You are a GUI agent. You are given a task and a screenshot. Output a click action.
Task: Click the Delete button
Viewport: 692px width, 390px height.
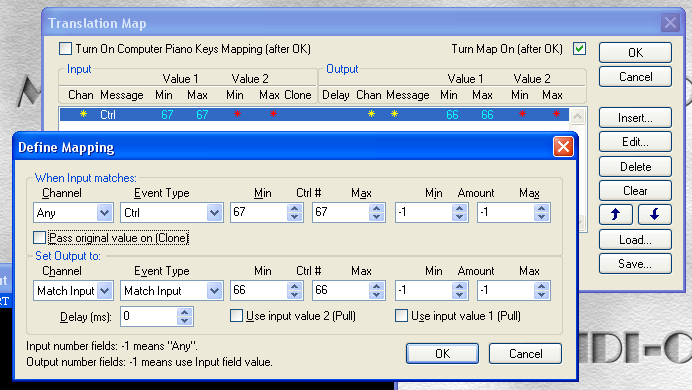tap(636, 166)
